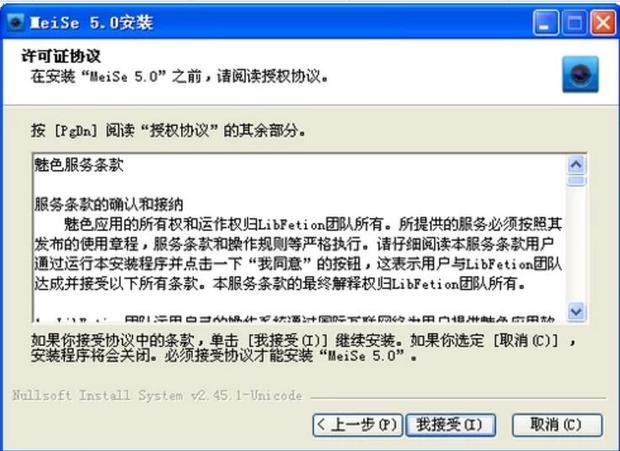Click inside the license agreement text box
This screenshot has width=620, height=451.
pyautogui.click(x=300, y=237)
